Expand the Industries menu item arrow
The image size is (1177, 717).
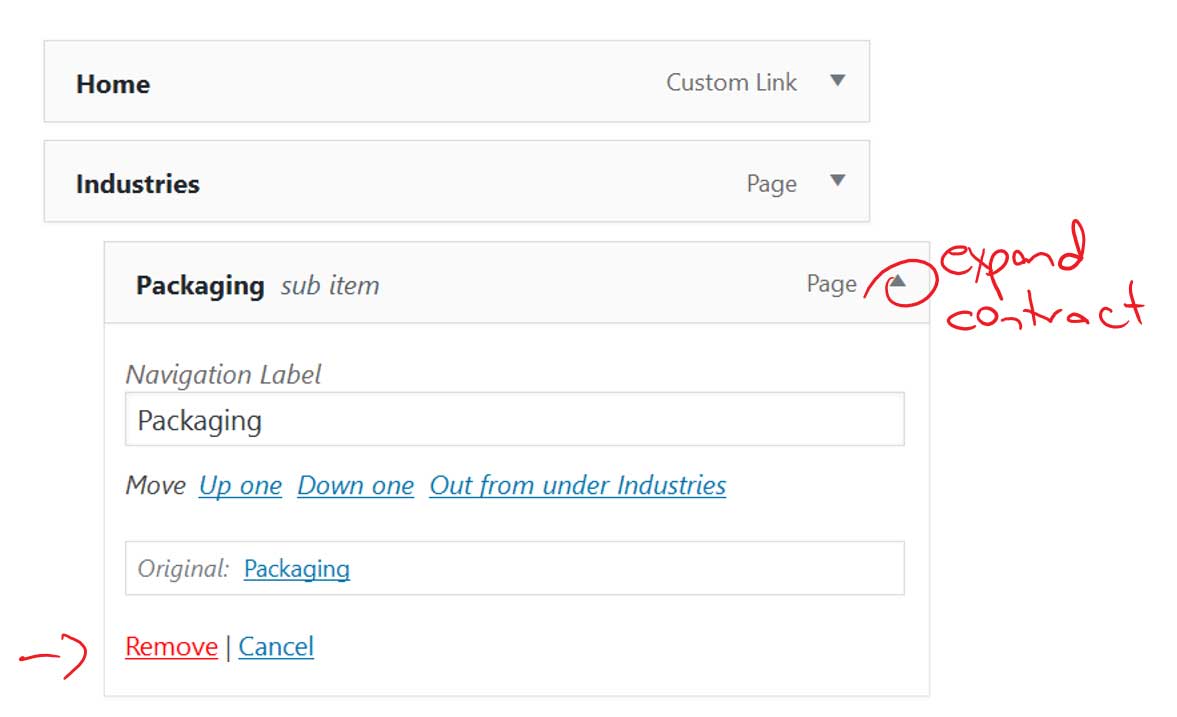(838, 180)
